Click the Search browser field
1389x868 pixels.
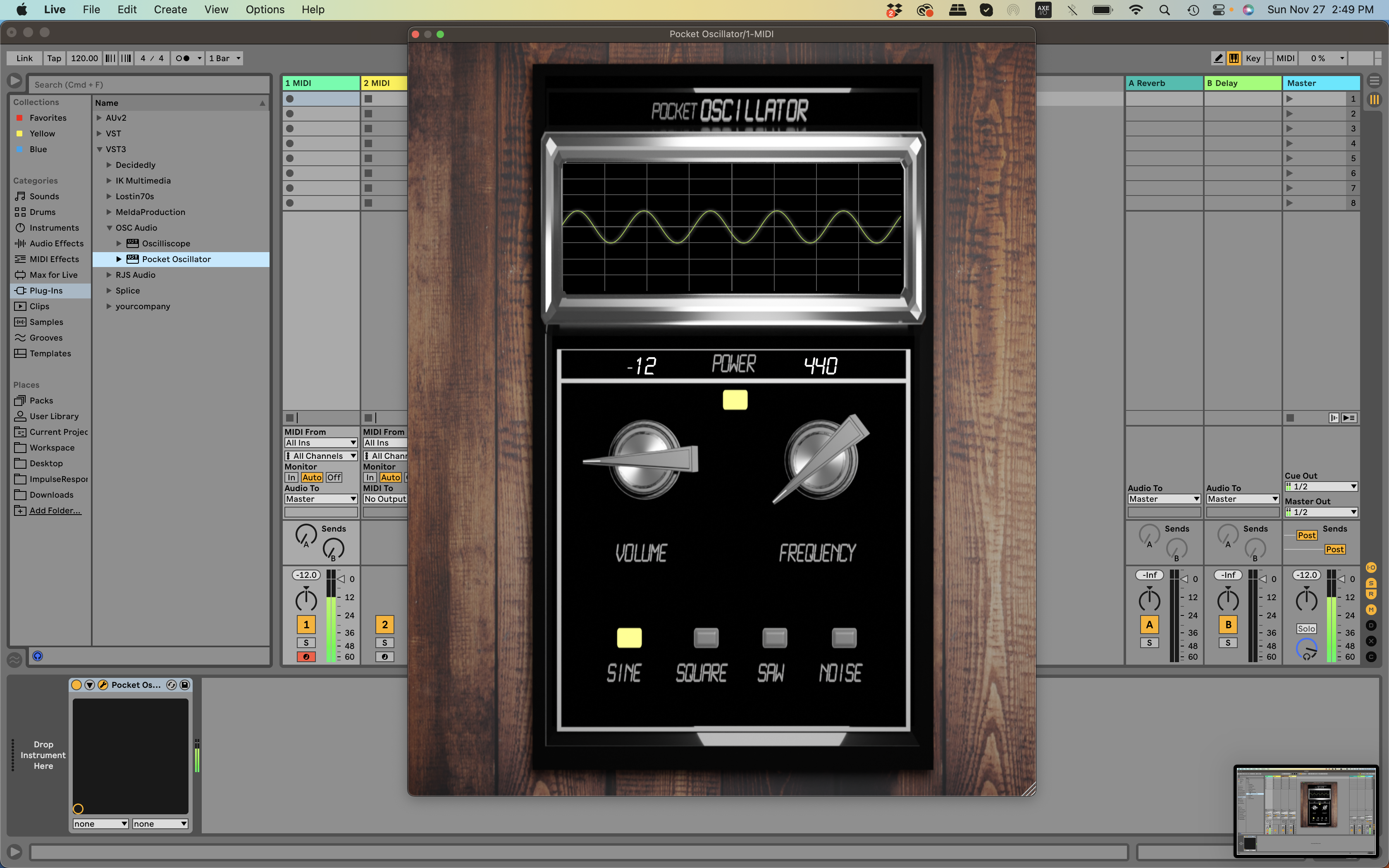tap(149, 84)
